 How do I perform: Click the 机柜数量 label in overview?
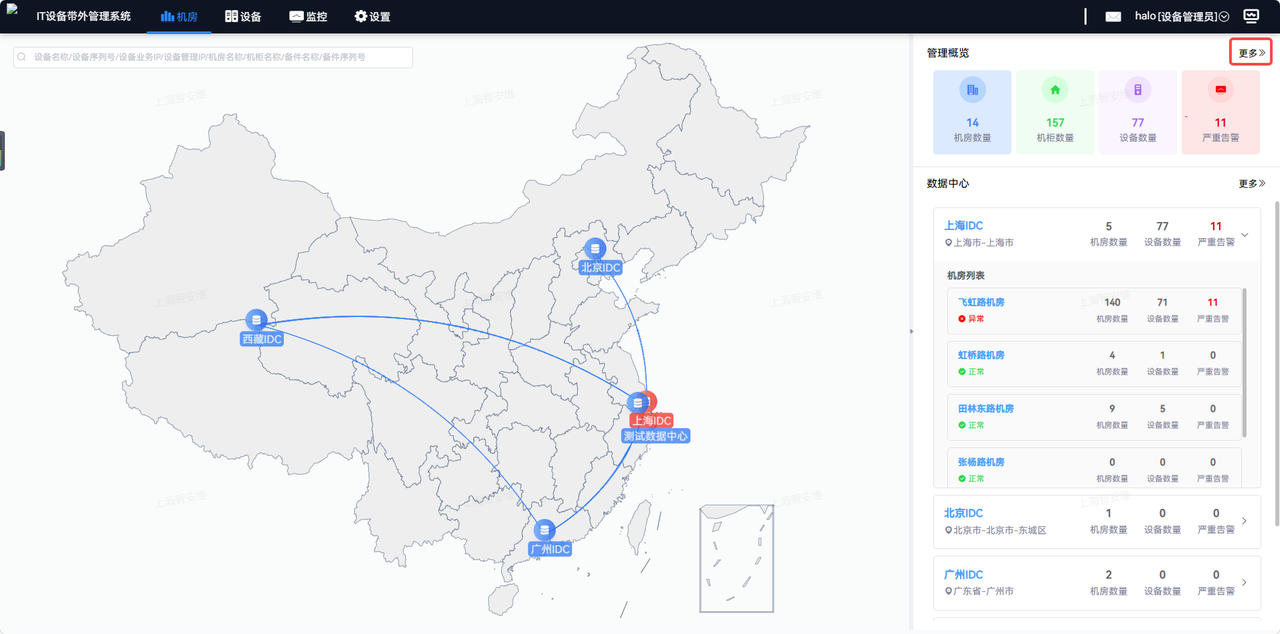pyautogui.click(x=1055, y=138)
